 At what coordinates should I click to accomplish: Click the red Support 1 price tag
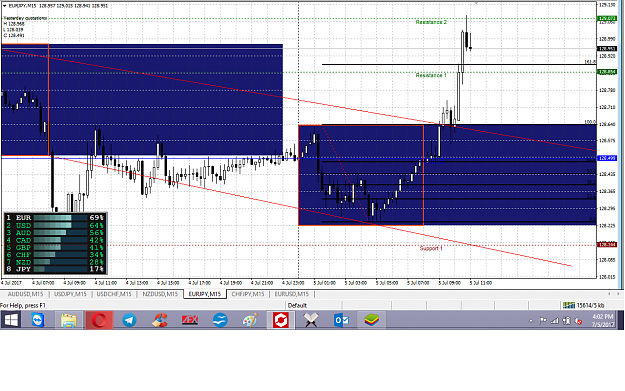607,245
